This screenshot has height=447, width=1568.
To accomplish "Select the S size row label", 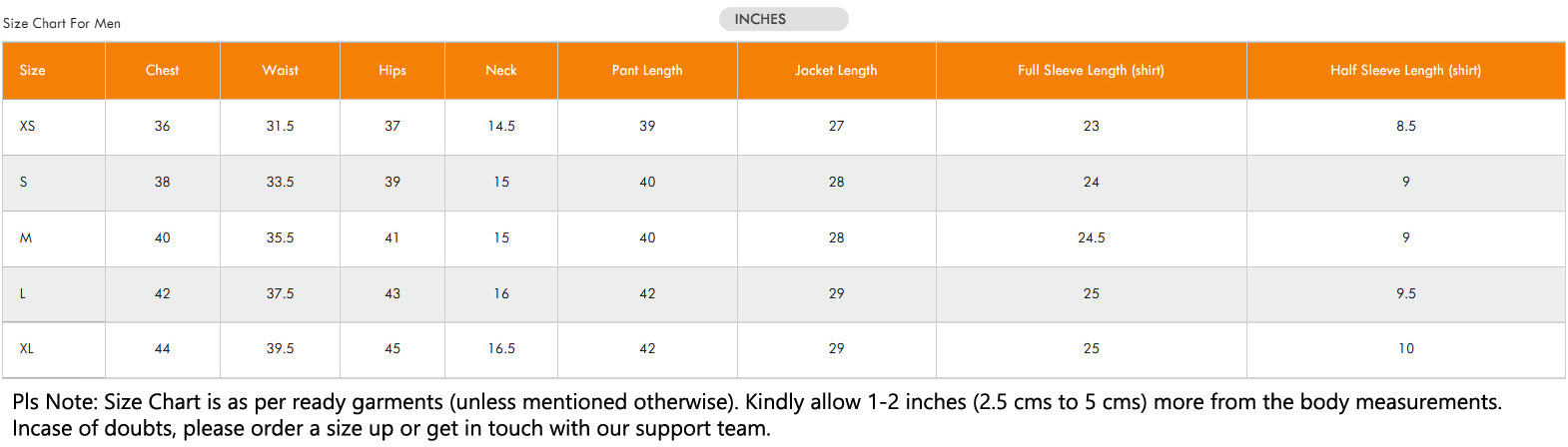I will [x=23, y=182].
